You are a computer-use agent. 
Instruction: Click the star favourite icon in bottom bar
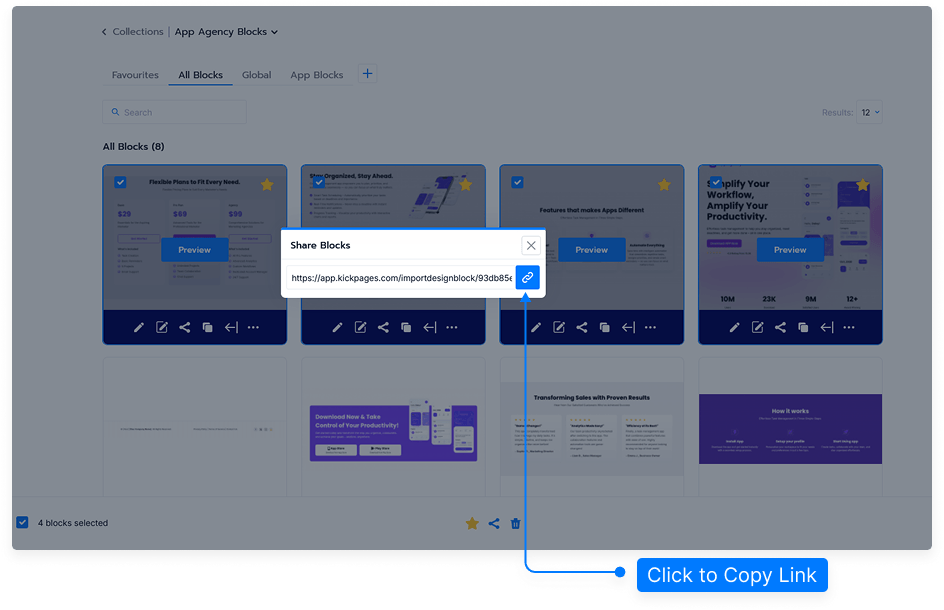point(472,523)
